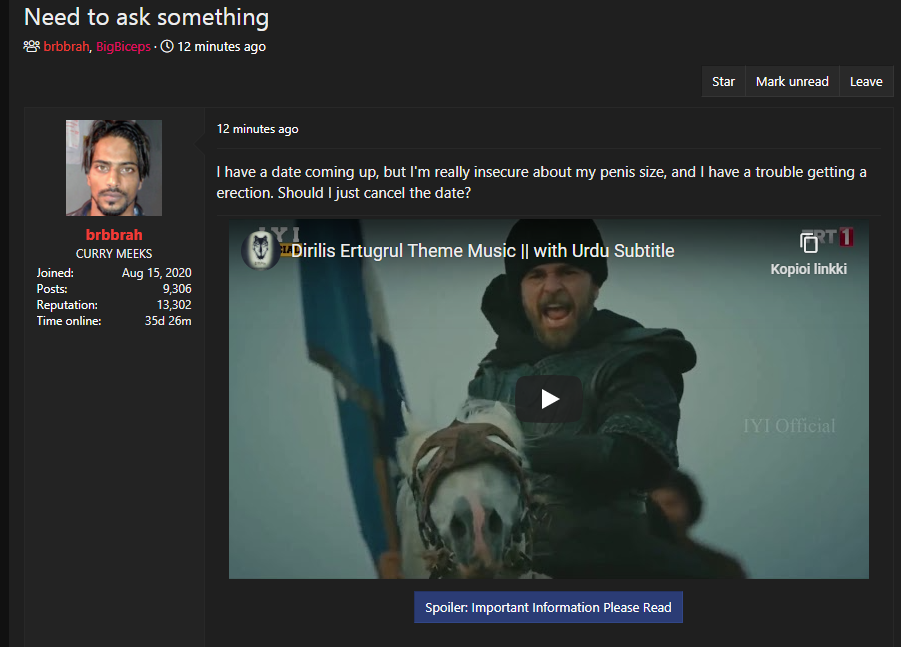Viewport: 901px width, 647px height.
Task: Copy the video link icon
Action: tap(809, 244)
